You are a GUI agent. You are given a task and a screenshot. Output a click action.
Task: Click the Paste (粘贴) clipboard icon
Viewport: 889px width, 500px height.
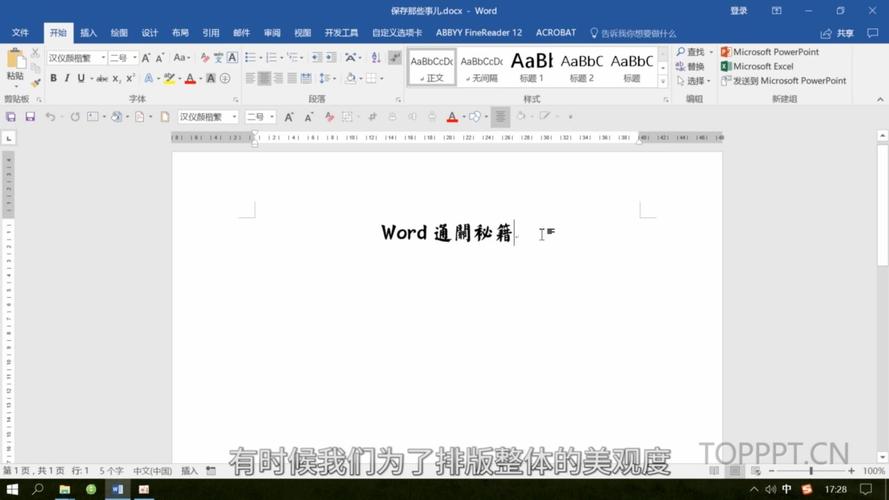[x=15, y=59]
